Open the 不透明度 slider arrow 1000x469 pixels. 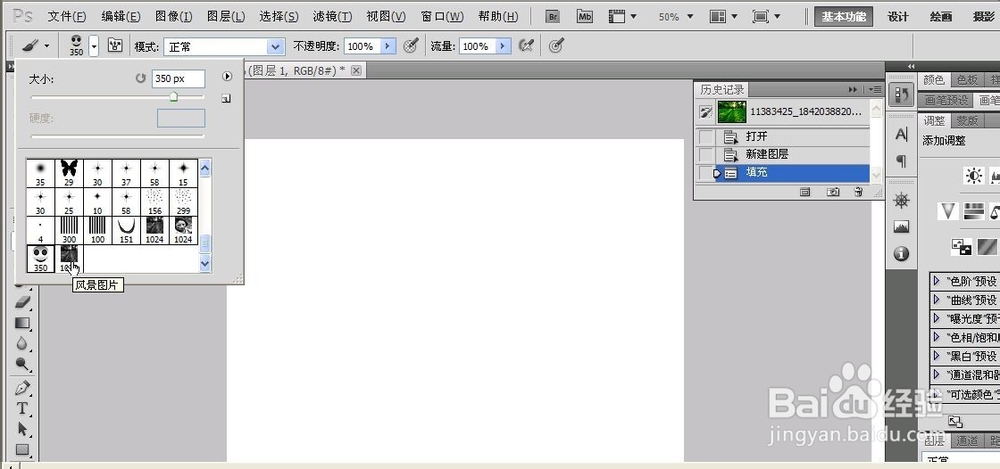[x=388, y=47]
